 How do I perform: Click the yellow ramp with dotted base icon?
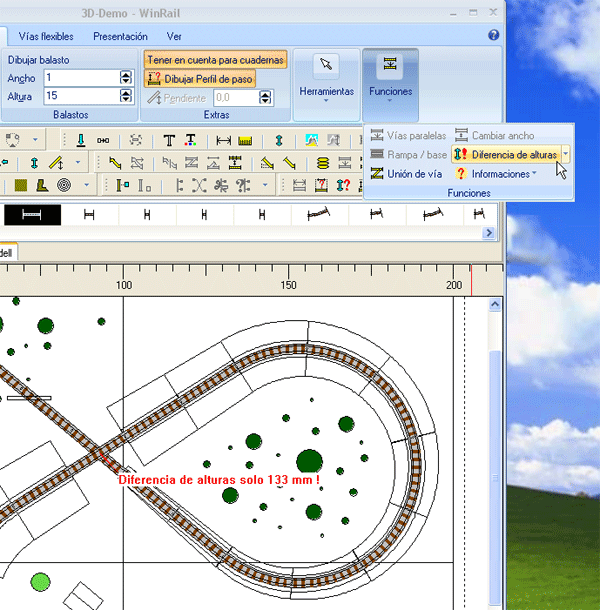[267, 163]
